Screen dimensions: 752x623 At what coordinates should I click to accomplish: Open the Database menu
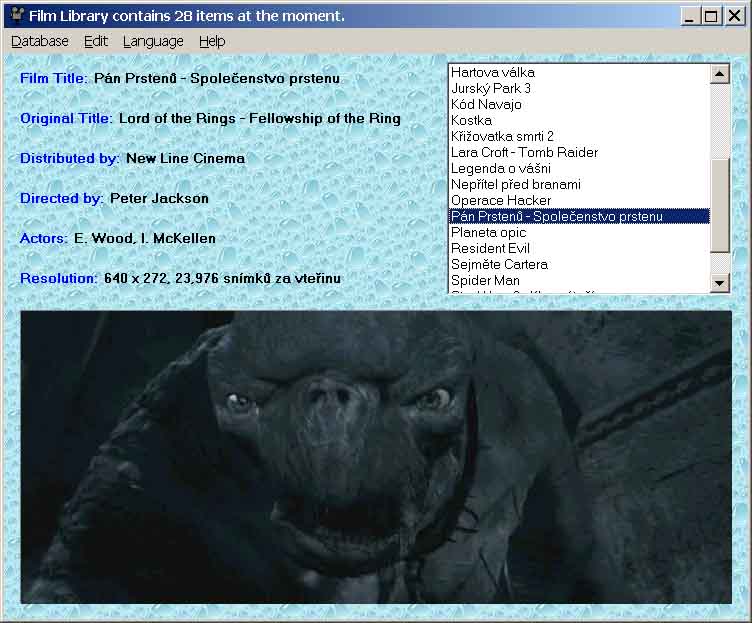(40, 41)
